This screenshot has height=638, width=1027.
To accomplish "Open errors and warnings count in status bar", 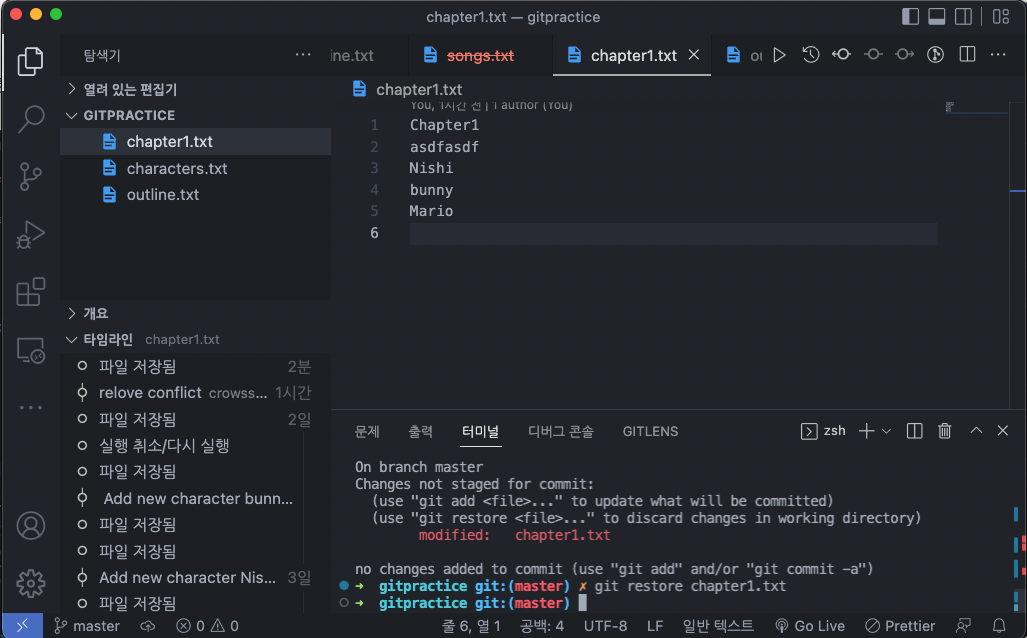I will pyautogui.click(x=207, y=626).
